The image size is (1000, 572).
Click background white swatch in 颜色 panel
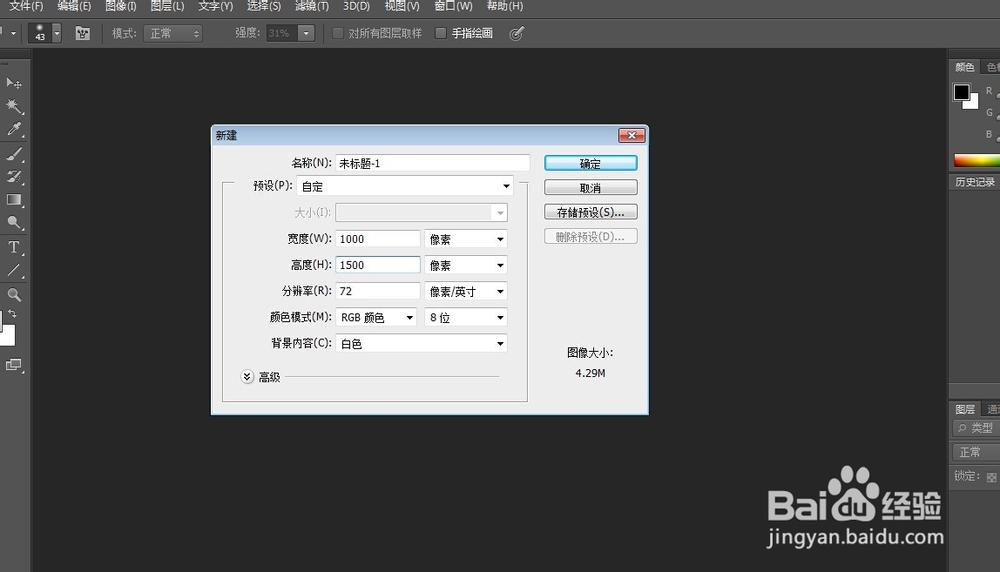(973, 103)
